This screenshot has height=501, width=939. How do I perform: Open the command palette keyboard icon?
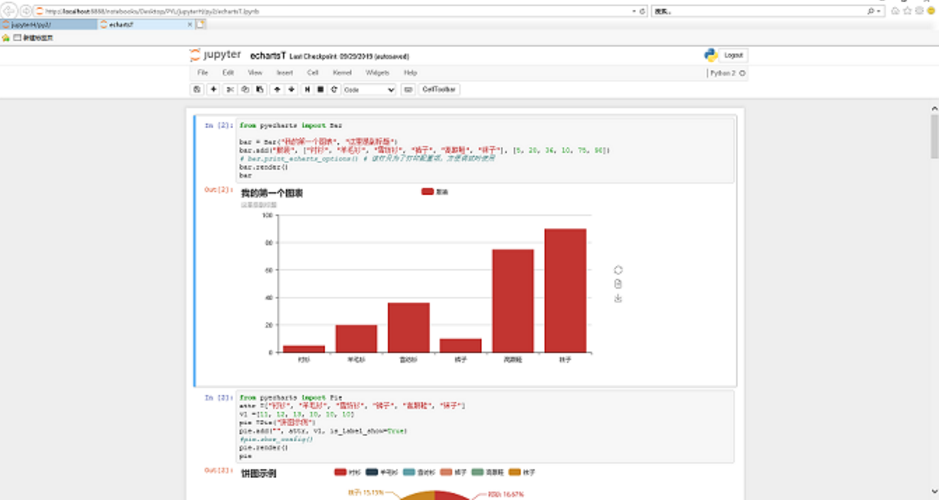point(408,89)
